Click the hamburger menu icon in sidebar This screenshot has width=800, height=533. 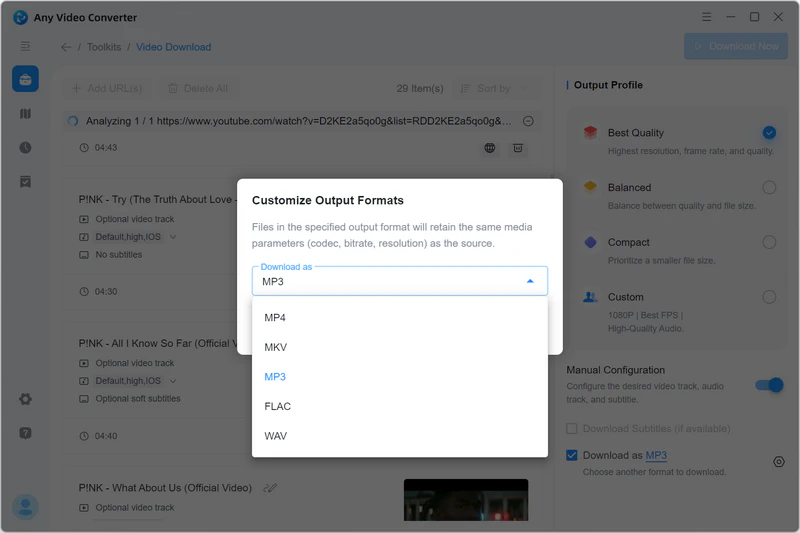(25, 46)
